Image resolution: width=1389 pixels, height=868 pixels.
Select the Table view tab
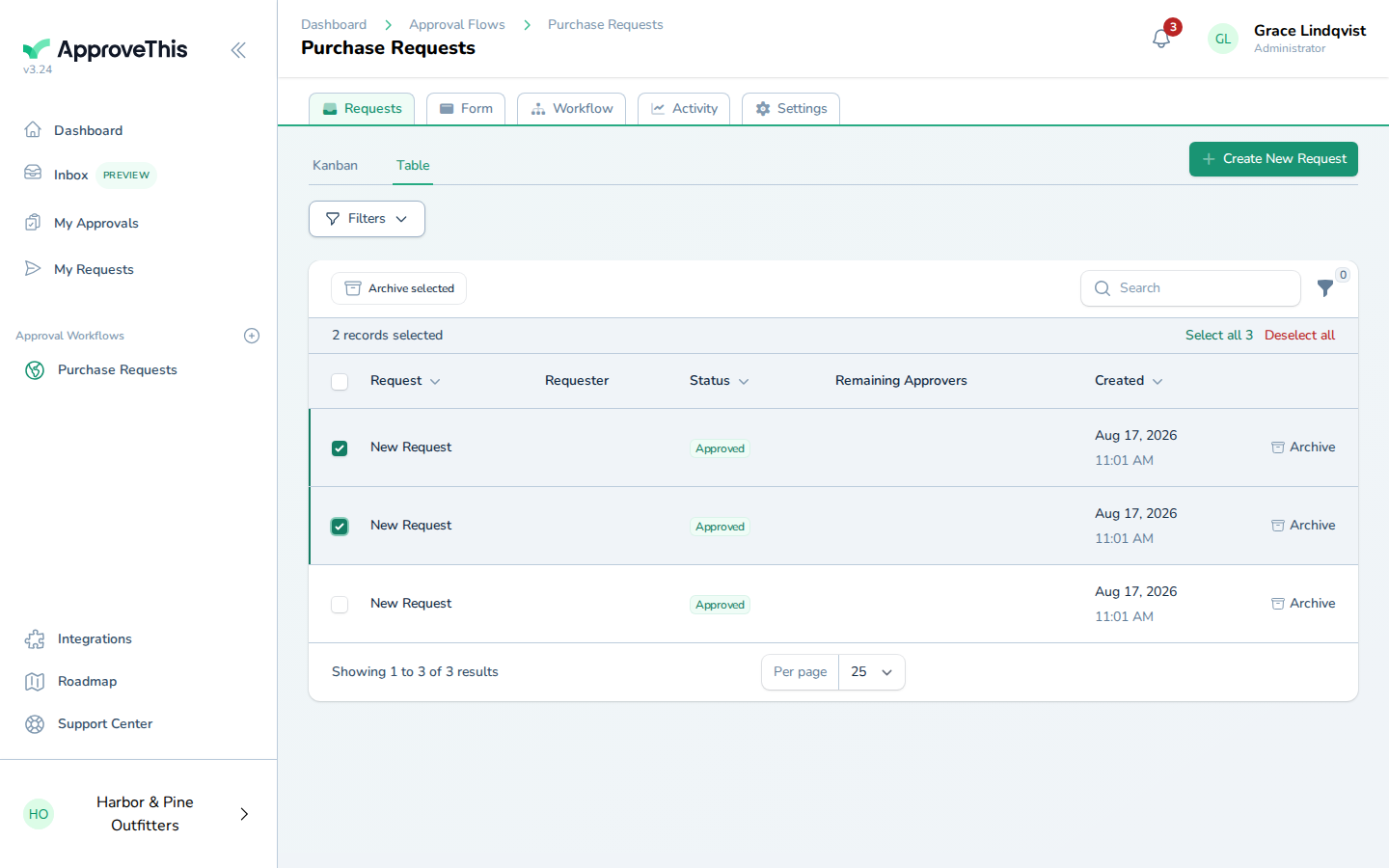(x=413, y=166)
